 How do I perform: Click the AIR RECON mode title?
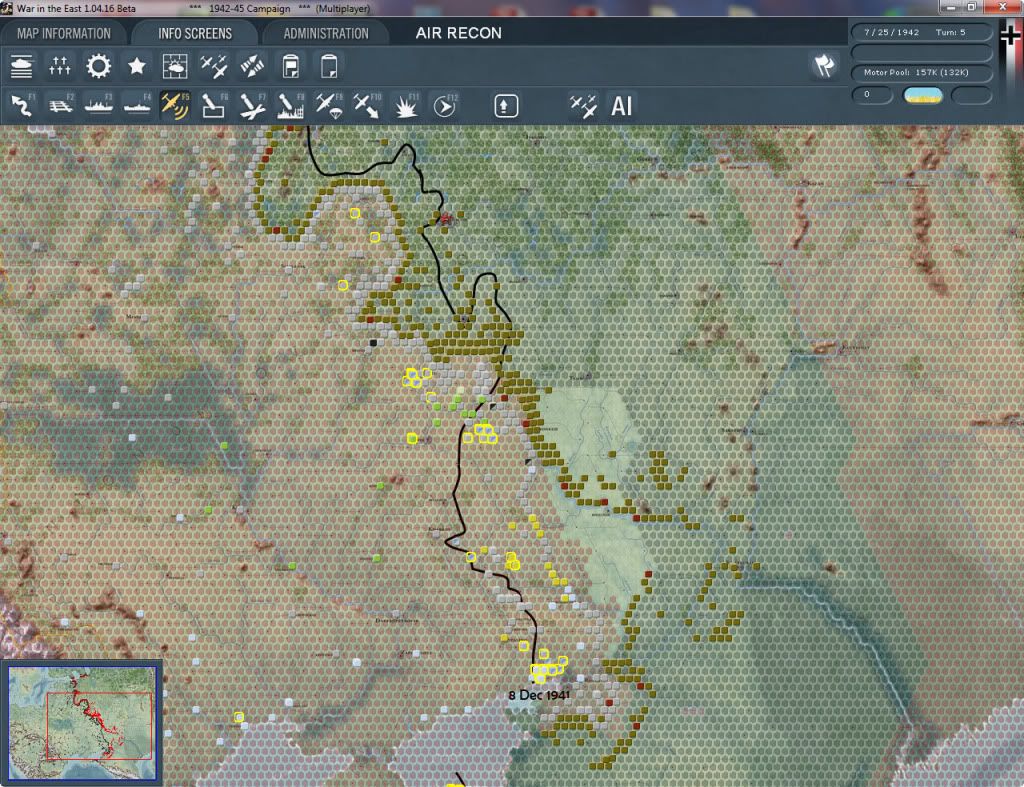click(x=458, y=33)
